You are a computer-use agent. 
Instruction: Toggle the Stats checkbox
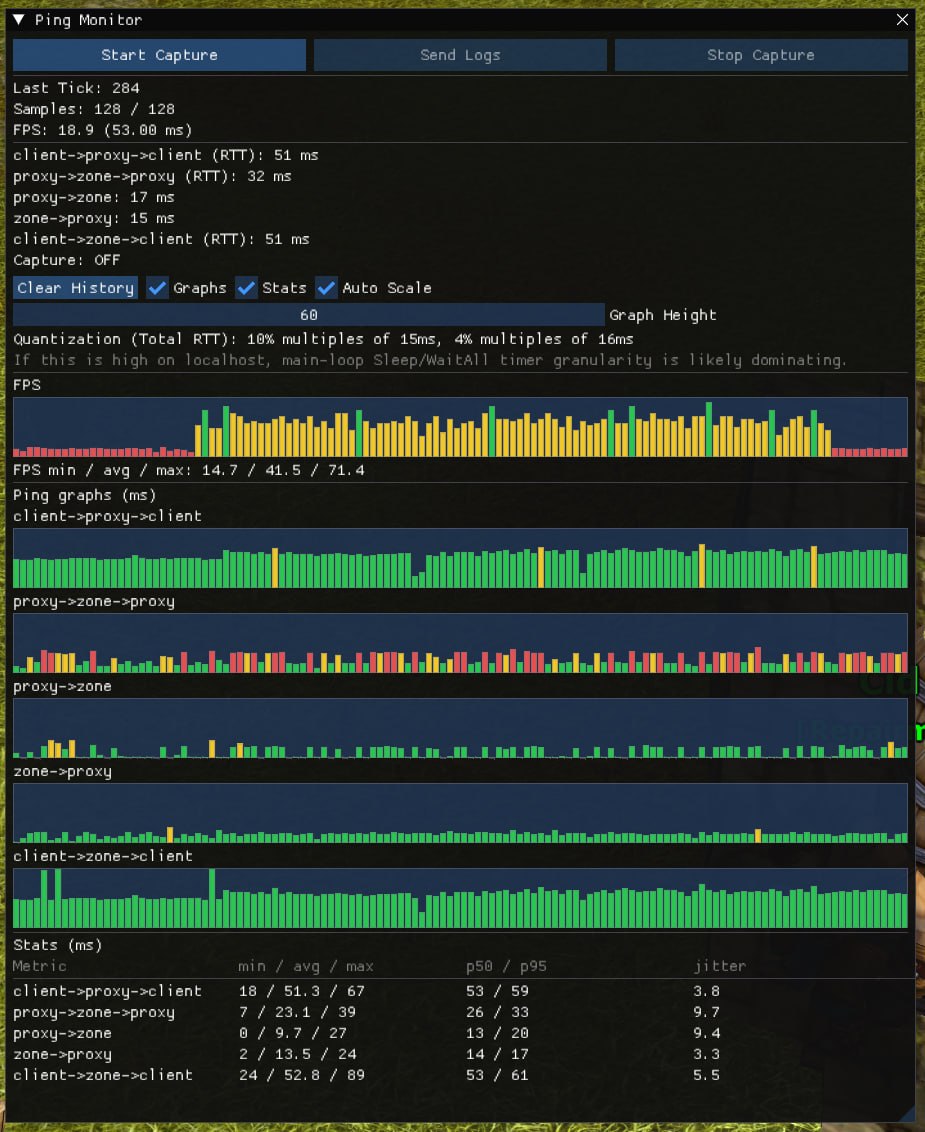click(246, 287)
